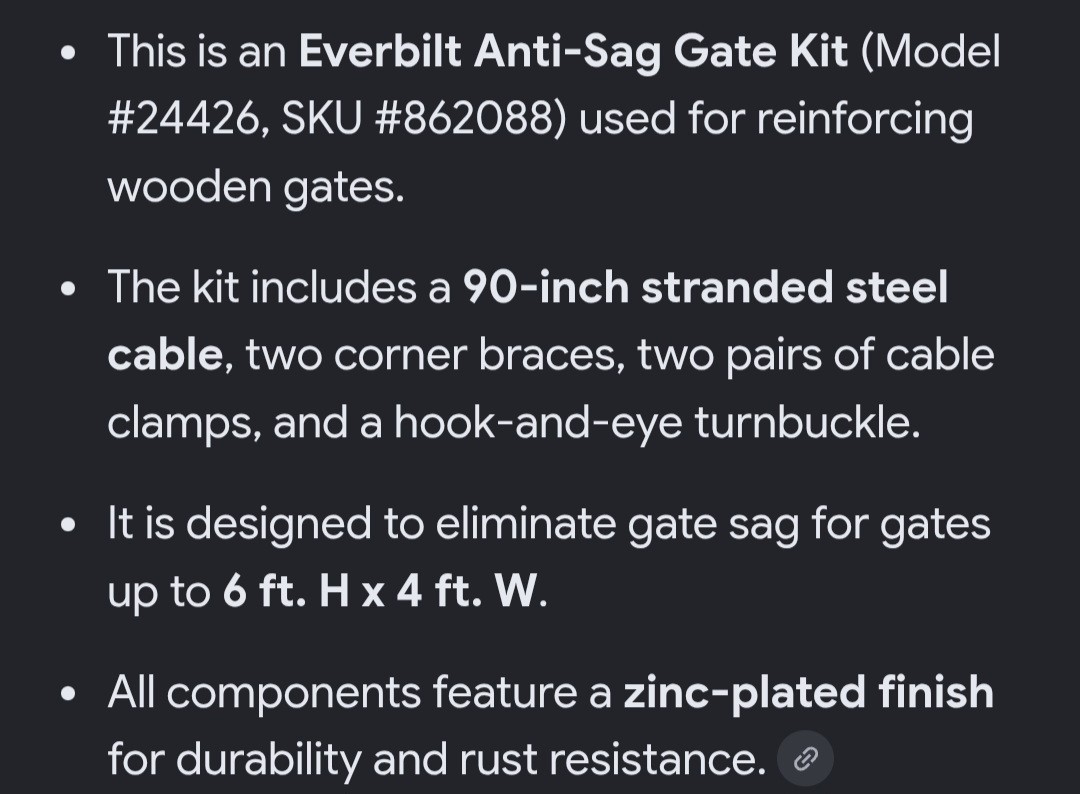Click the bullet before 'All components'
This screenshot has height=794, width=1080.
(x=68, y=694)
